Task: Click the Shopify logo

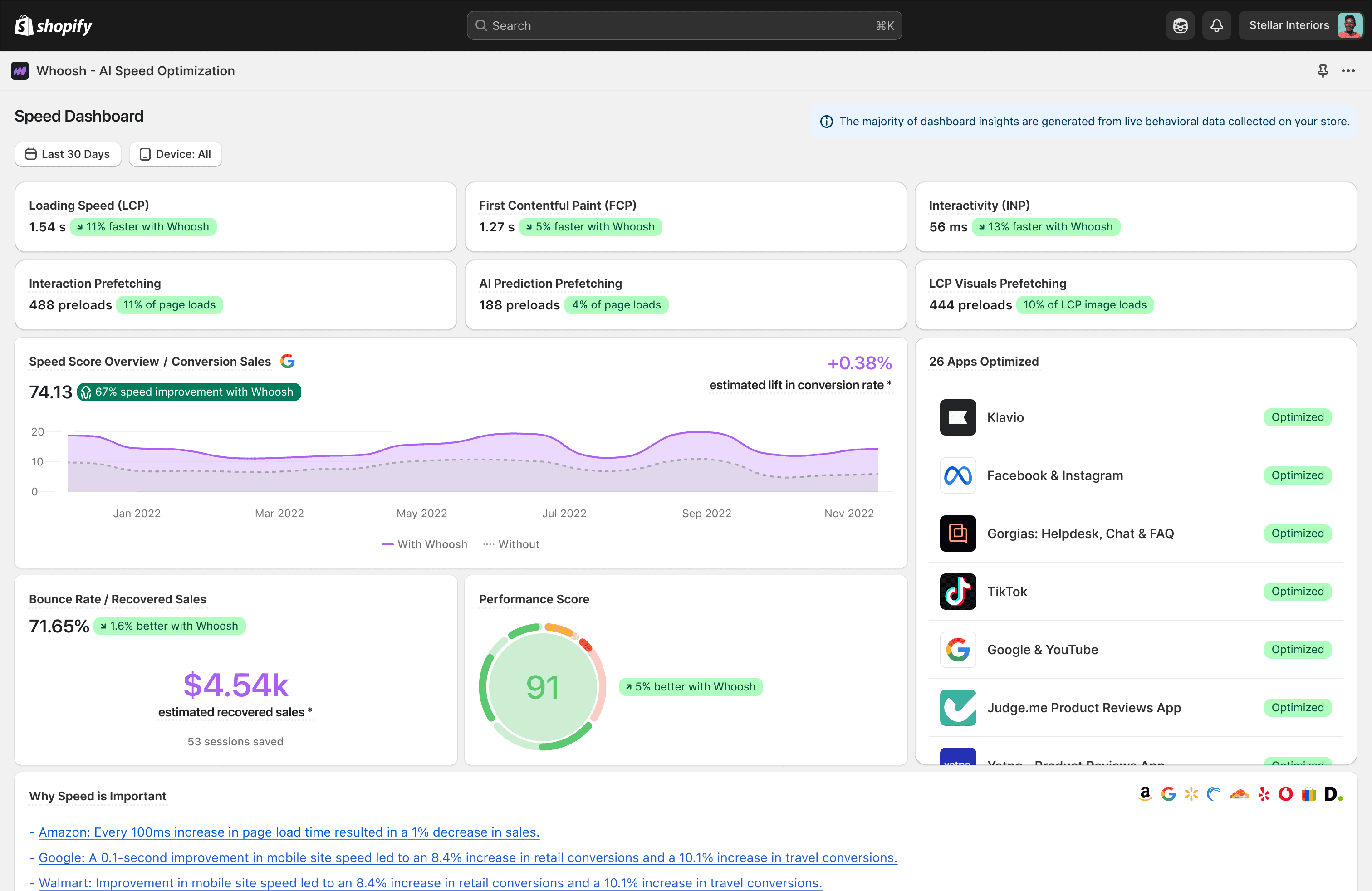Action: 53,25
